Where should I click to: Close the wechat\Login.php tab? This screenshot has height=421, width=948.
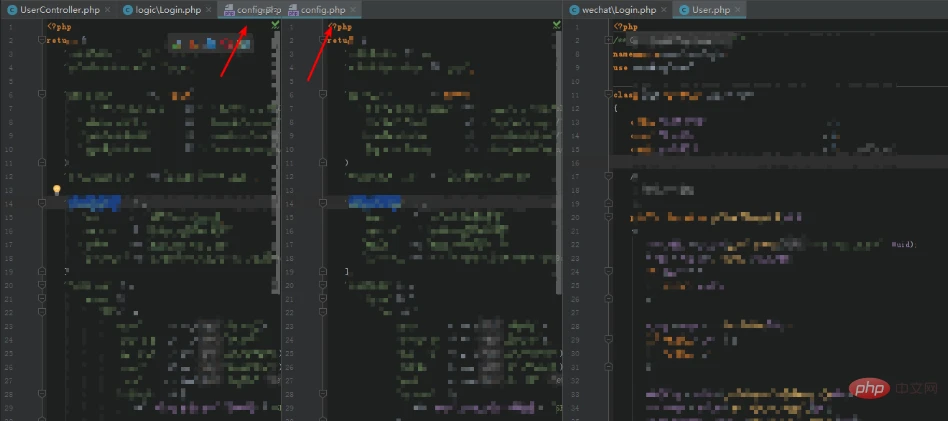(665, 10)
